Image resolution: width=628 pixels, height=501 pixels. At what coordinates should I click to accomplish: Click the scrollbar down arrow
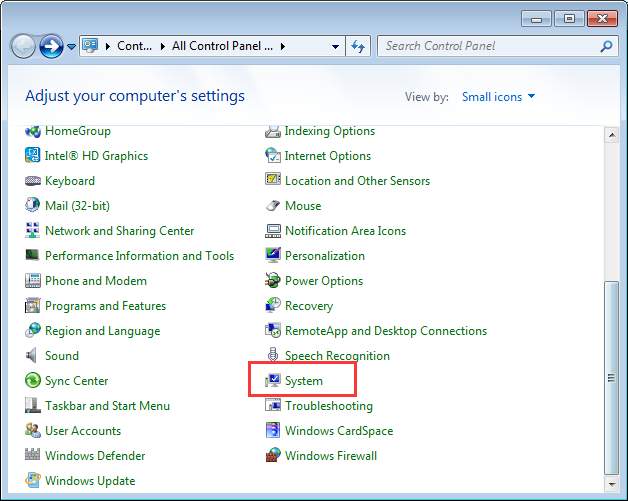(612, 484)
